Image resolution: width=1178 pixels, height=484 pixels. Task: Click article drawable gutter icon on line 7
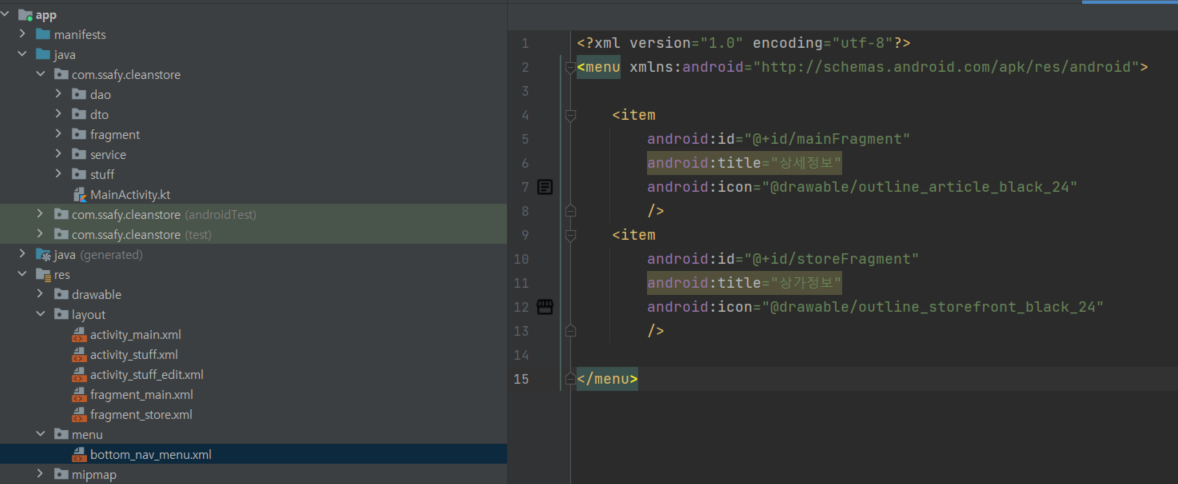click(x=545, y=187)
